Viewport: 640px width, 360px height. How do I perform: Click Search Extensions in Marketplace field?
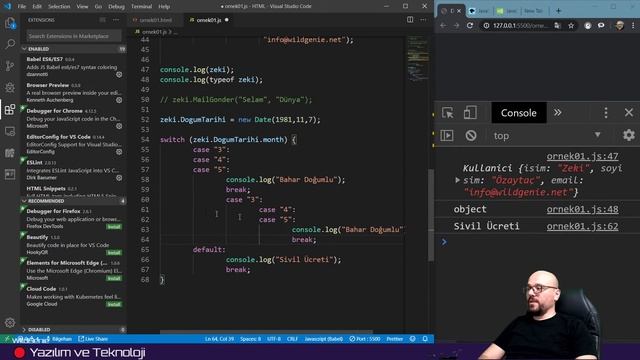74,36
